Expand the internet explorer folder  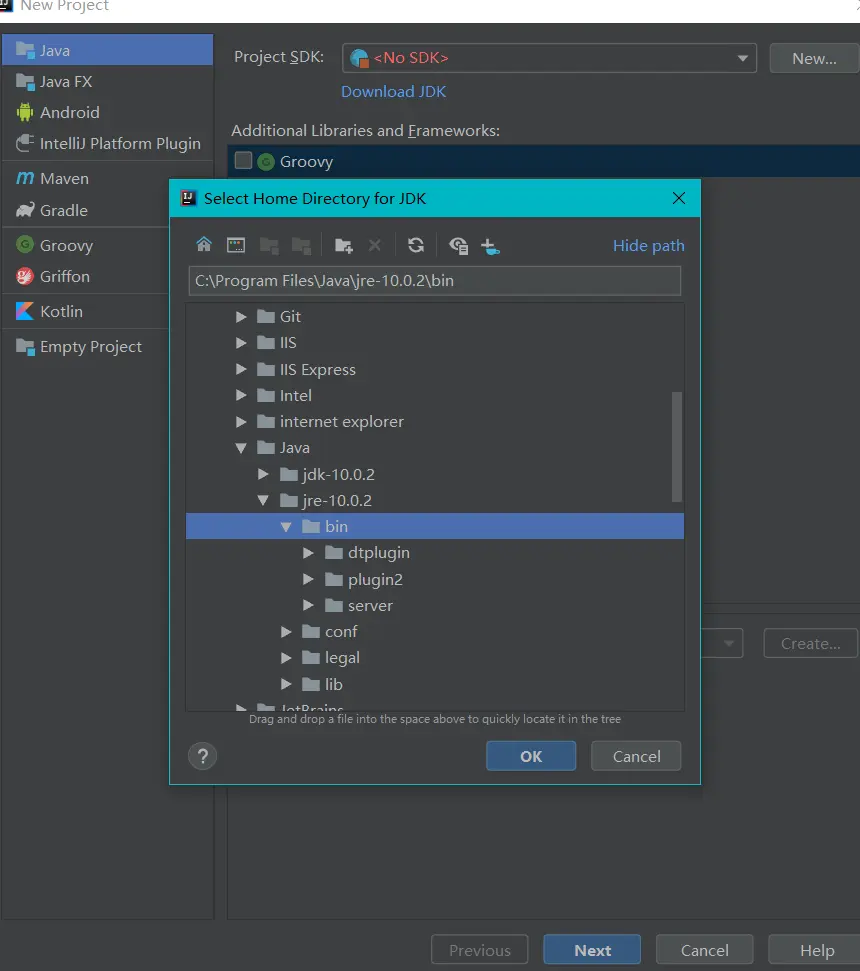click(x=241, y=422)
